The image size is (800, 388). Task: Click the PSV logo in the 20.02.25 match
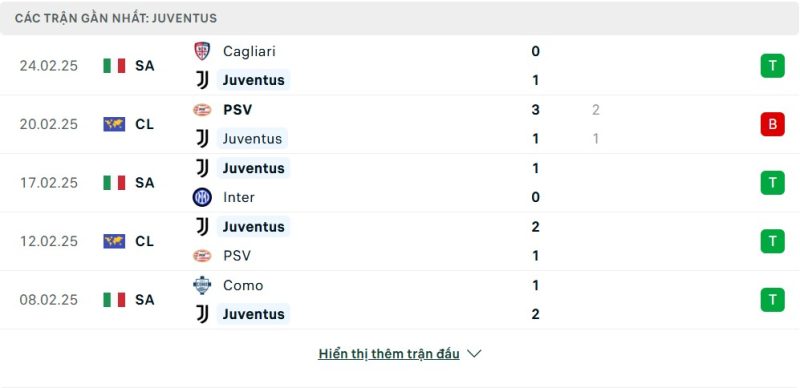click(x=202, y=110)
